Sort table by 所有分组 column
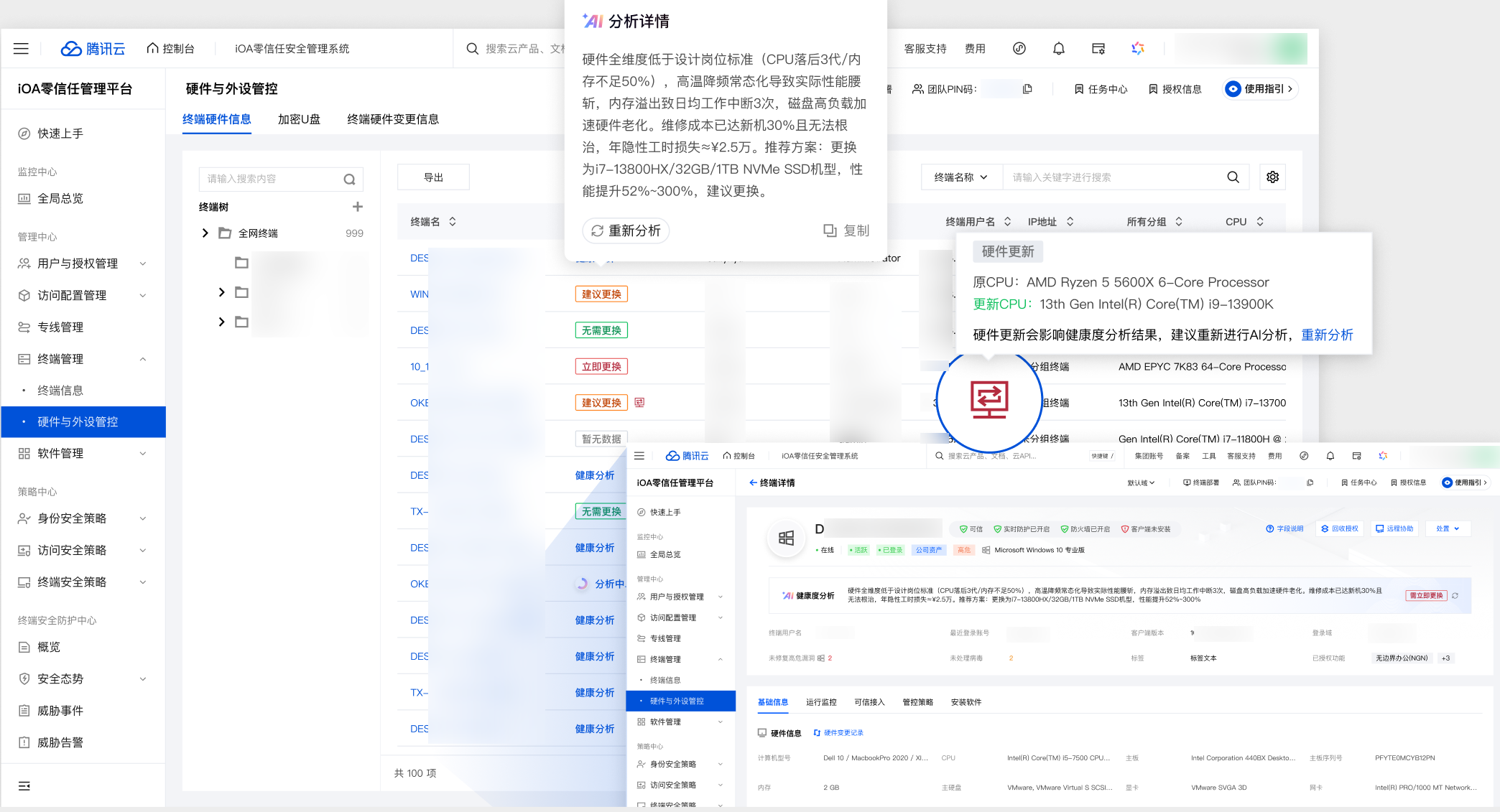 1179,222
